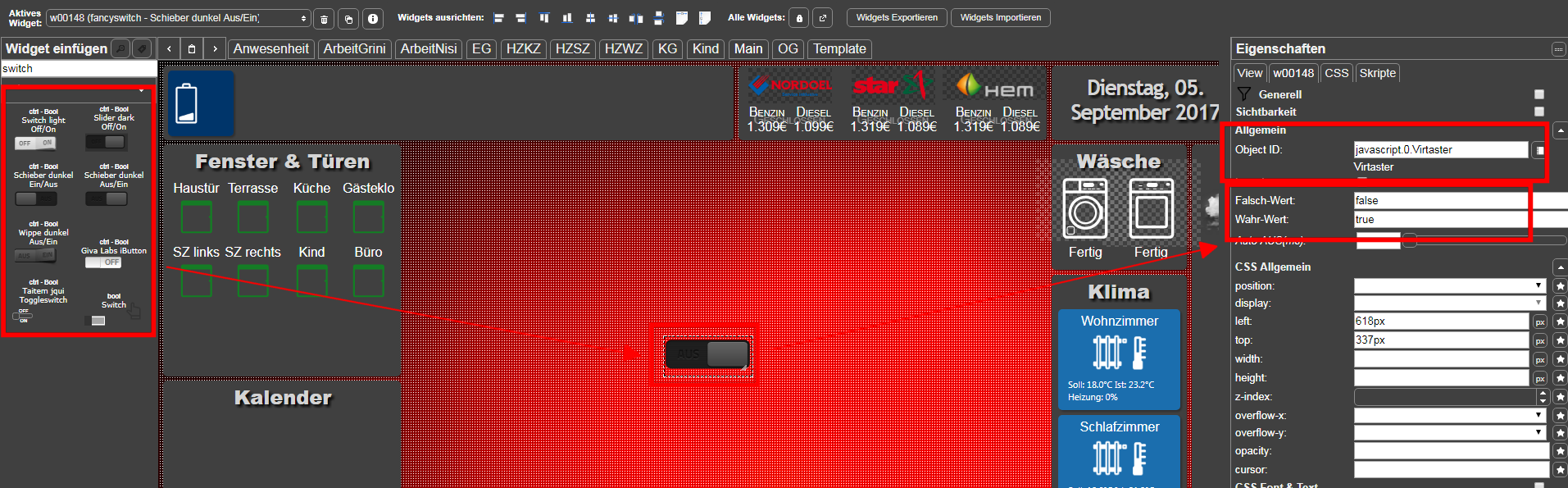Click the Eigenschaften panel options icon
This screenshot has height=488, width=1568.
click(x=1558, y=49)
